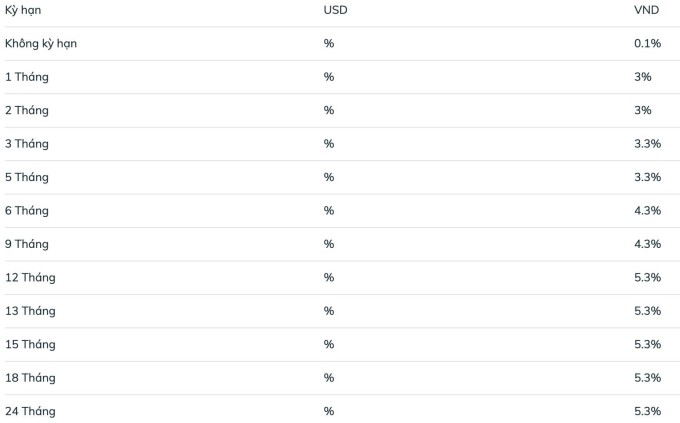Image resolution: width=680 pixels, height=423 pixels.
Task: Select the "12 Tháng" term label
Action: pyautogui.click(x=30, y=278)
